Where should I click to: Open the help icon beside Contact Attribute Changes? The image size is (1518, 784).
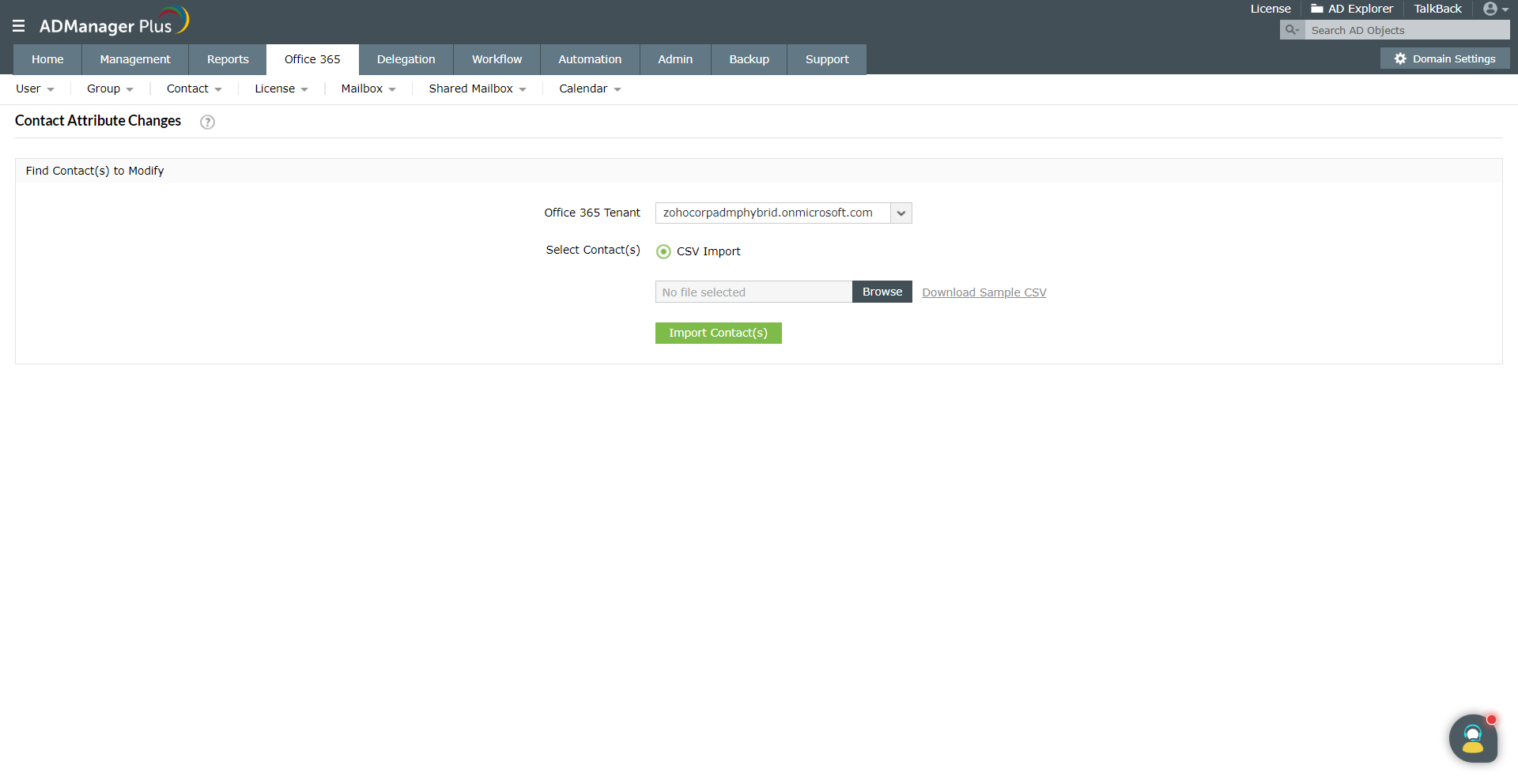pos(207,122)
